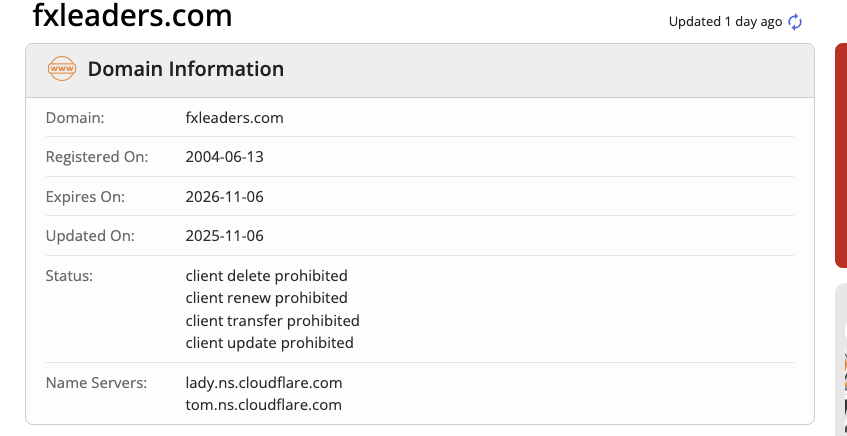Select the Expires On date 2026-11-06

click(225, 196)
